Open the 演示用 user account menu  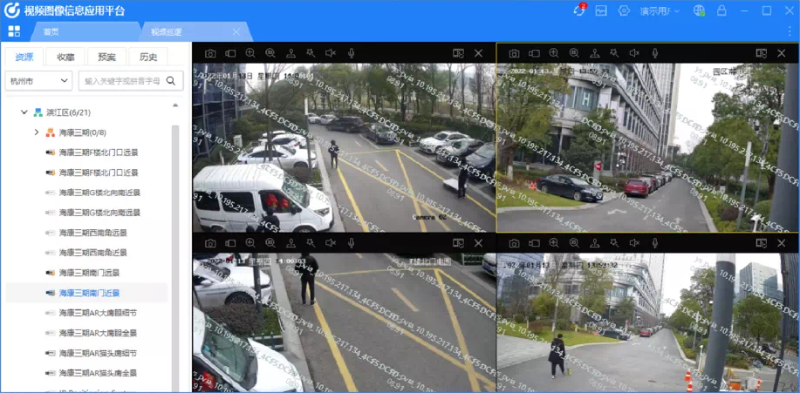660,11
